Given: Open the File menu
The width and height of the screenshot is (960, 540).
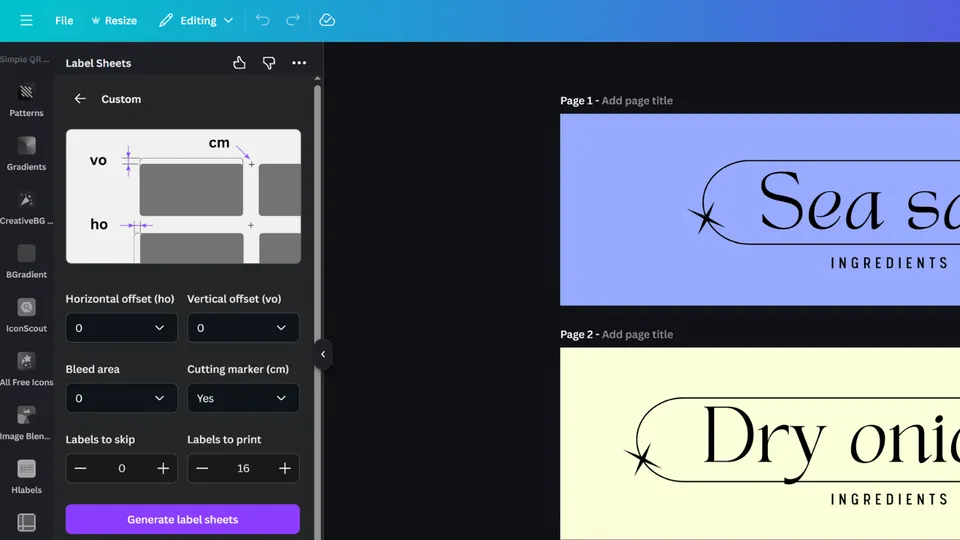Looking at the screenshot, I should point(64,20).
